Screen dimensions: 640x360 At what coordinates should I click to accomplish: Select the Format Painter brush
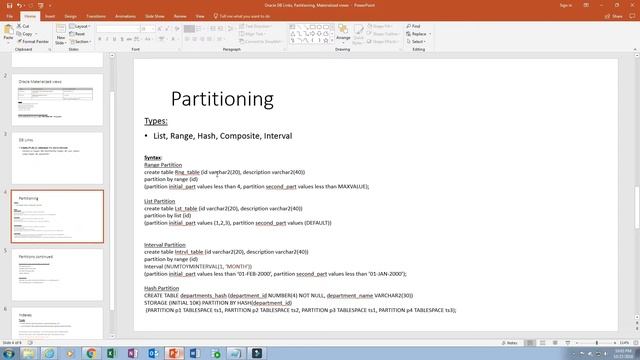33,42
